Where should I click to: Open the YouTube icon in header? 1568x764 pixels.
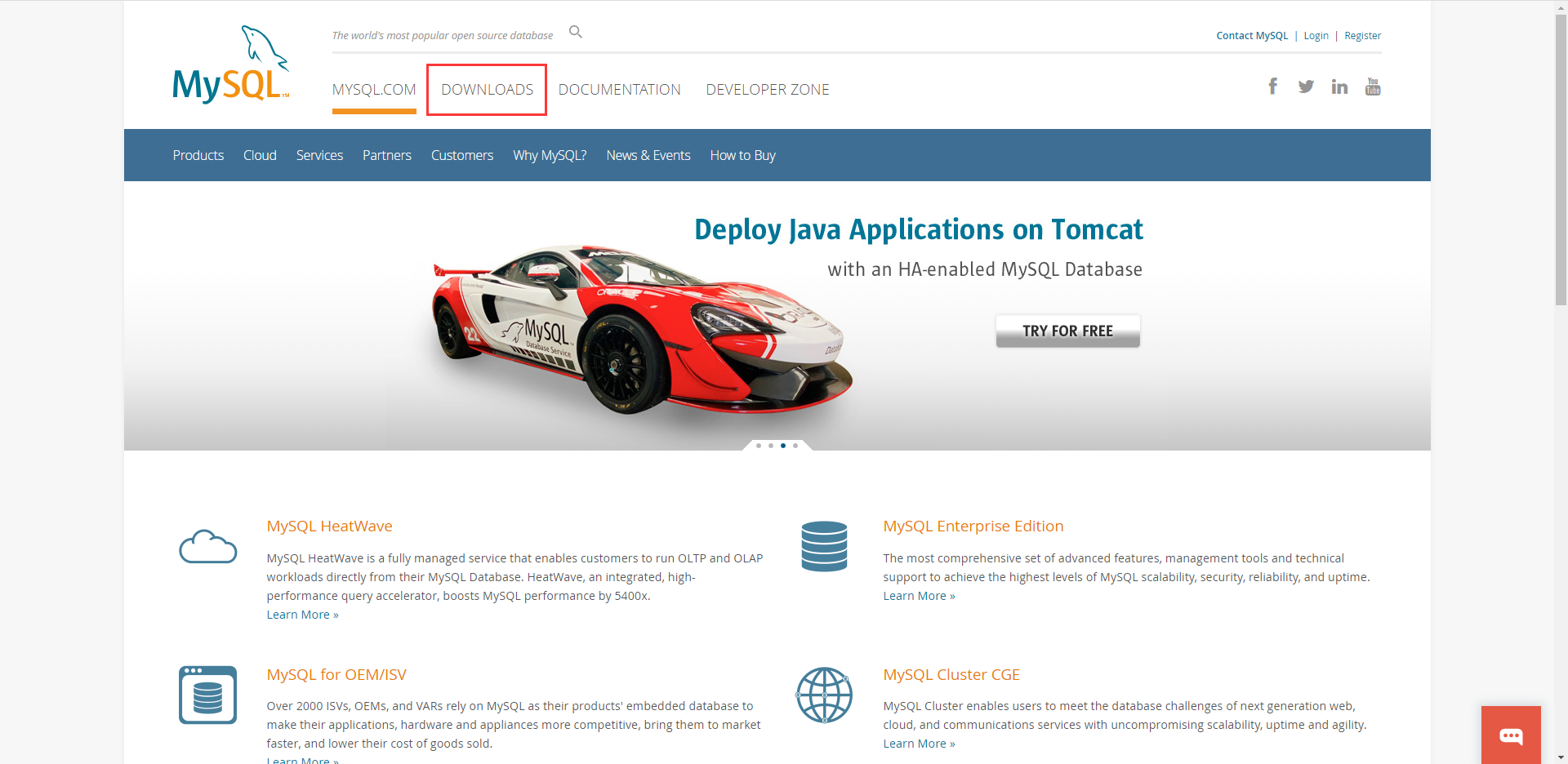[1373, 87]
